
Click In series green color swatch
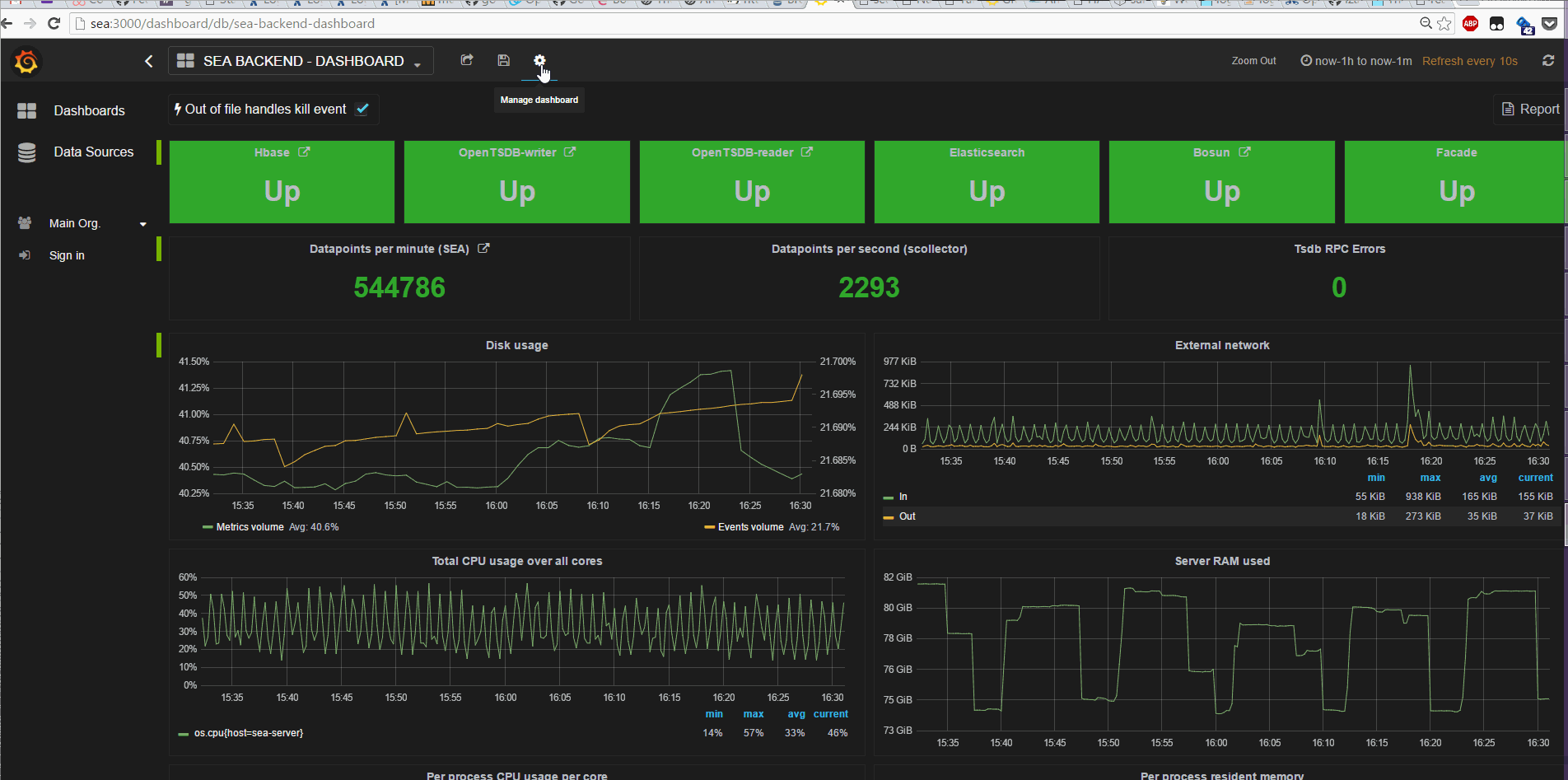(889, 497)
